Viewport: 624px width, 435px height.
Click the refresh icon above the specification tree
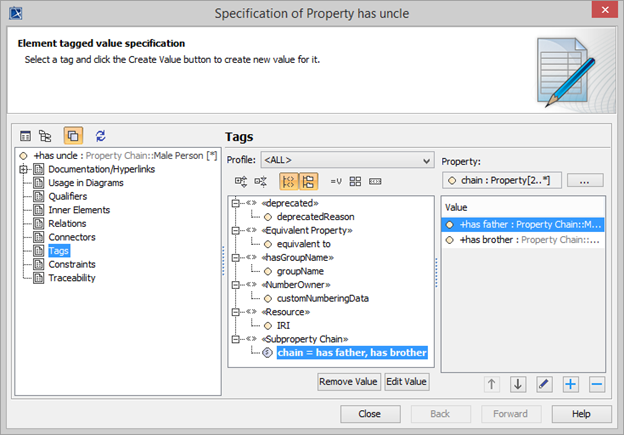coord(100,136)
